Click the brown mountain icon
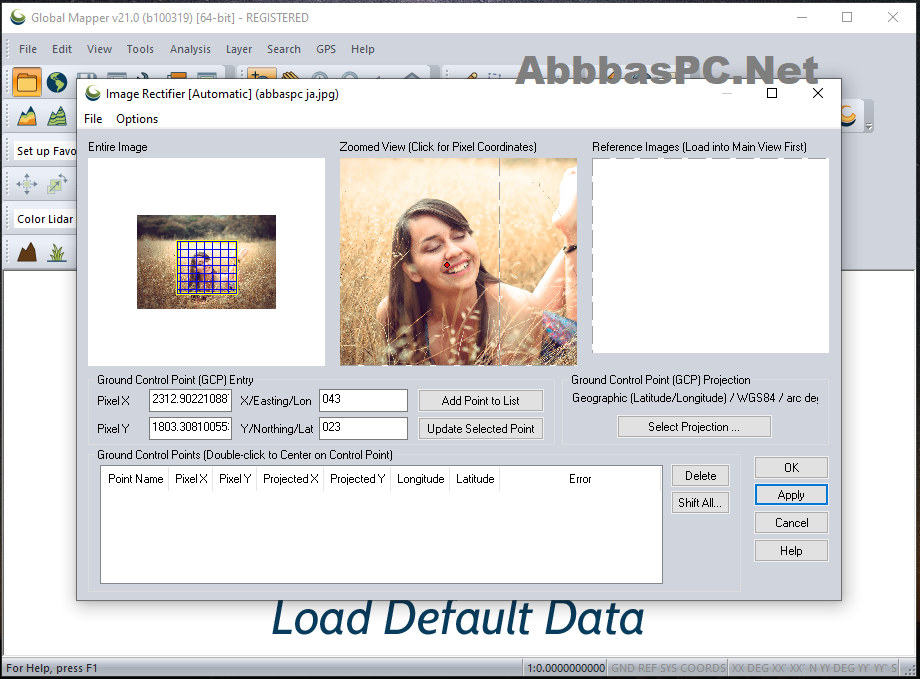920x679 pixels. pyautogui.click(x=27, y=252)
